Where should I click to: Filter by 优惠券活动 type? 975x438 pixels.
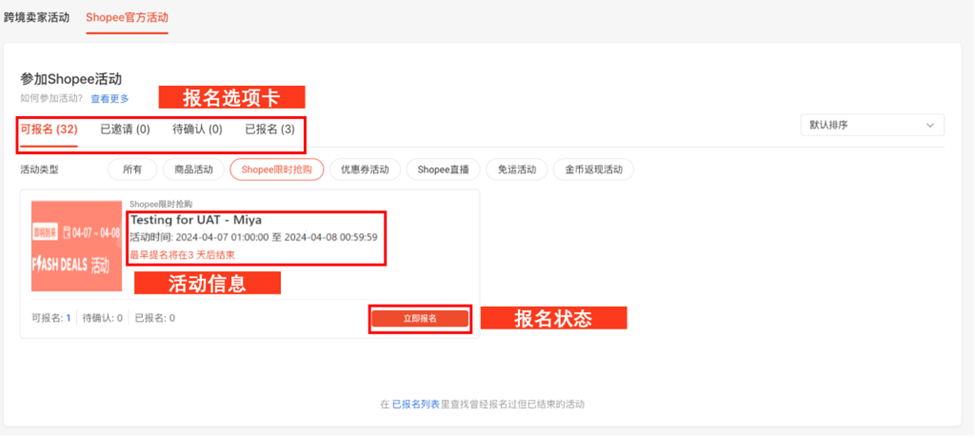[365, 169]
